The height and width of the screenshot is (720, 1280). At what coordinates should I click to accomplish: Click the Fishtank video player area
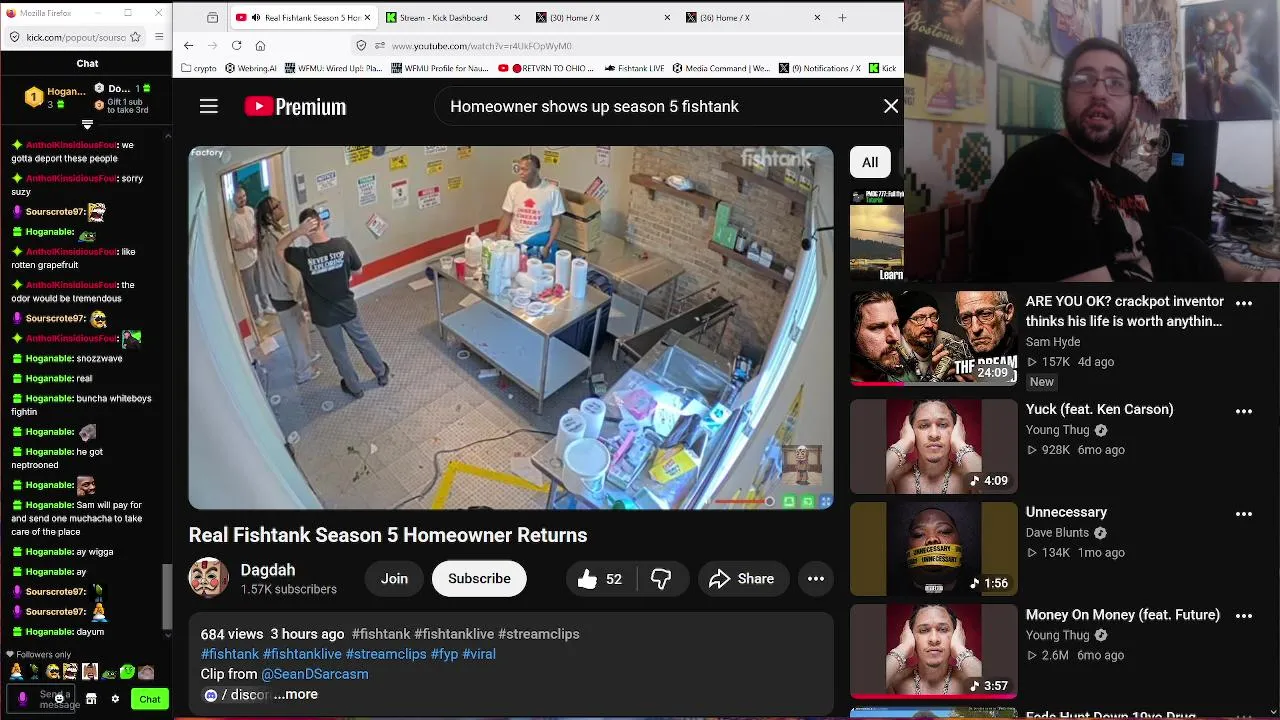click(x=511, y=328)
